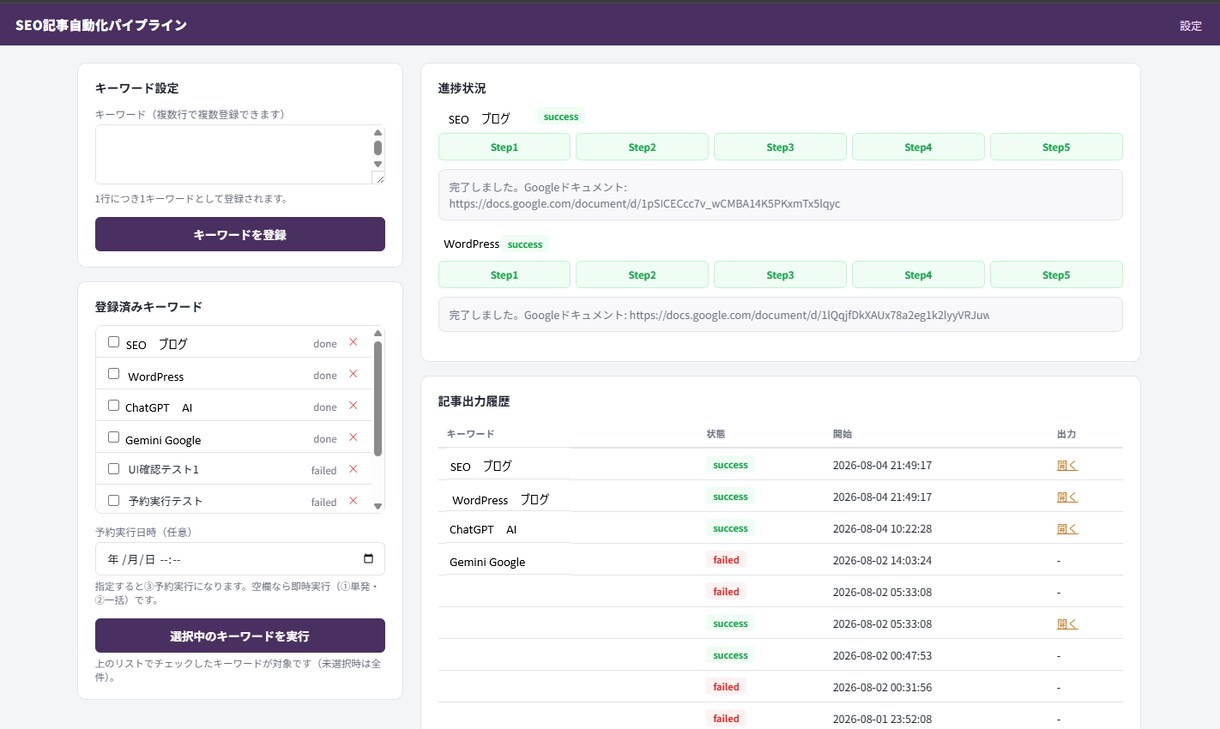Click up arrow of registered keywords scrollbar
Image resolution: width=1220 pixels, height=729 pixels.
(x=378, y=333)
